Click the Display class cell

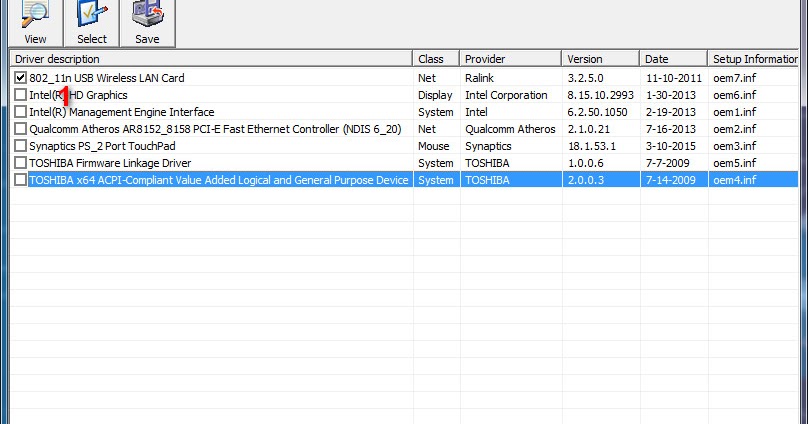click(435, 95)
